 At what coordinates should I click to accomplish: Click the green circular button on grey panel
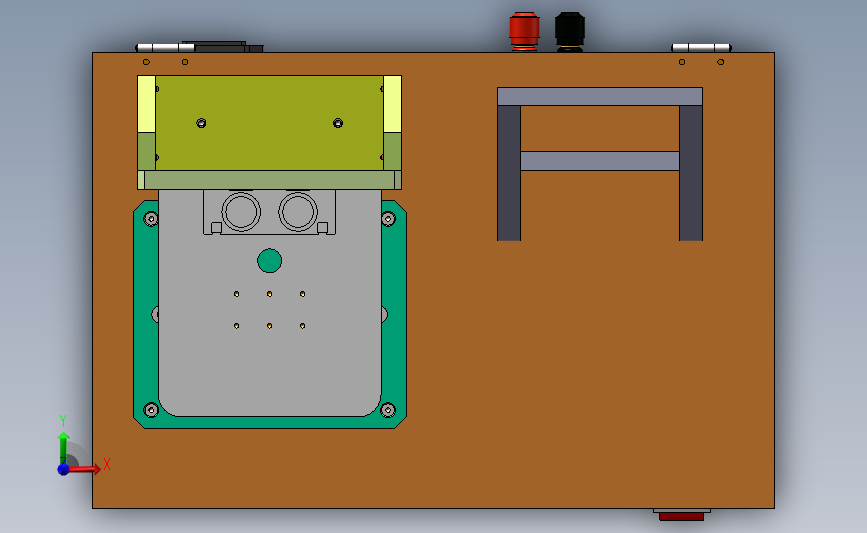coord(269,261)
